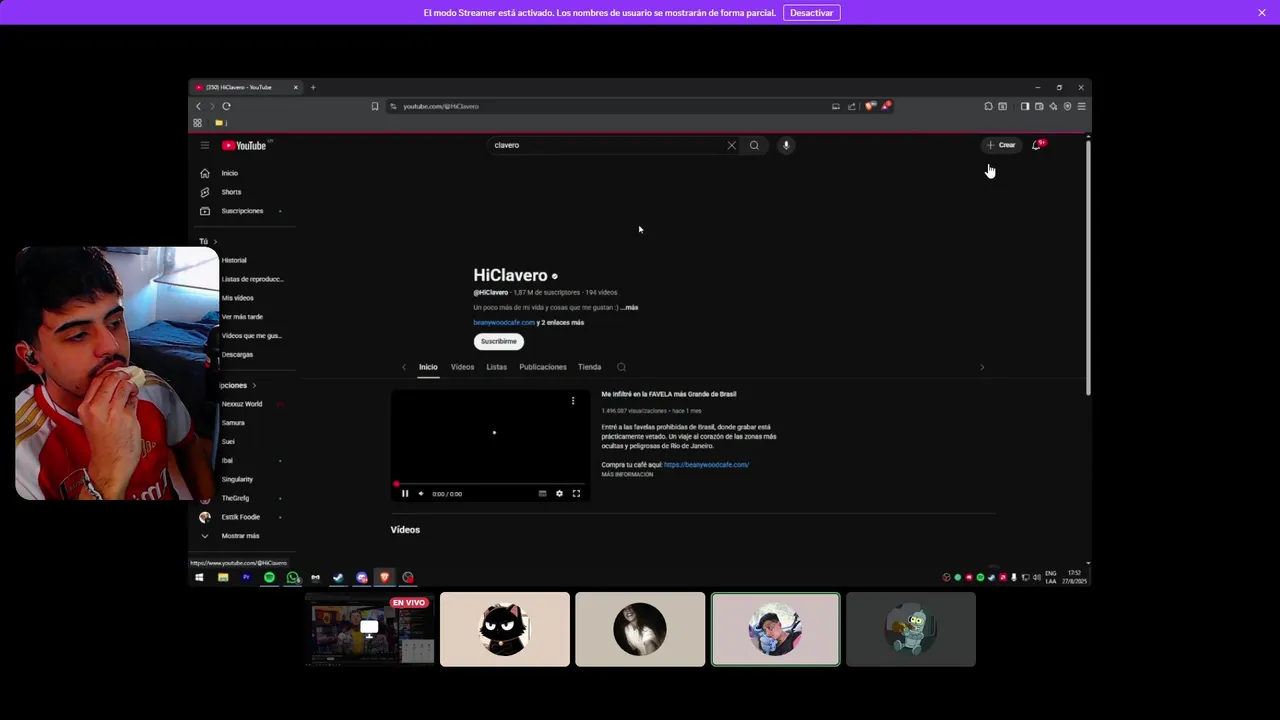This screenshot has width=1280, height=720.
Task: Deactivate Streamer mode with Desactivar
Action: coord(811,13)
